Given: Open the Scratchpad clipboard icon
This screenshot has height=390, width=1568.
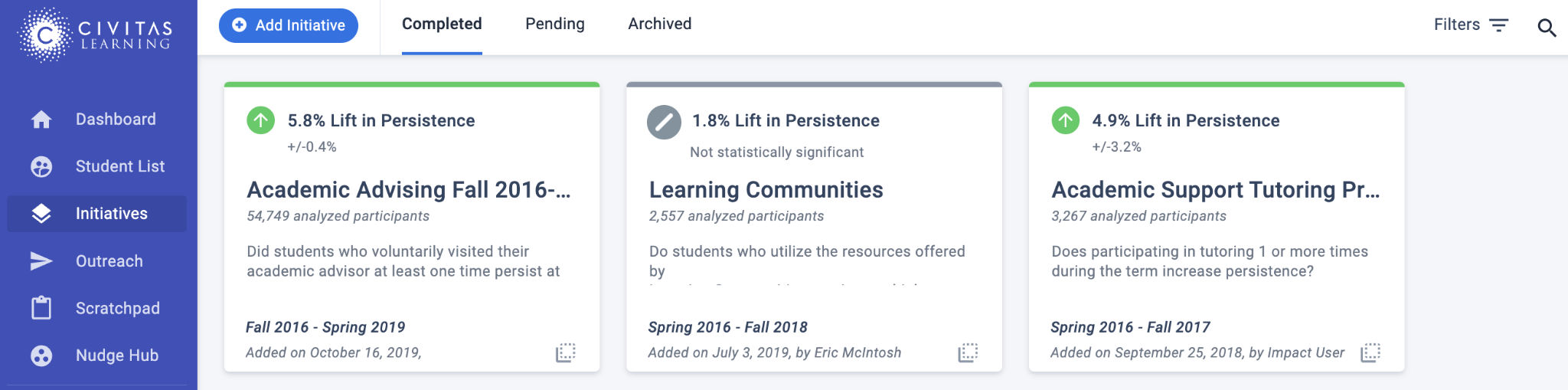Looking at the screenshot, I should [41, 308].
